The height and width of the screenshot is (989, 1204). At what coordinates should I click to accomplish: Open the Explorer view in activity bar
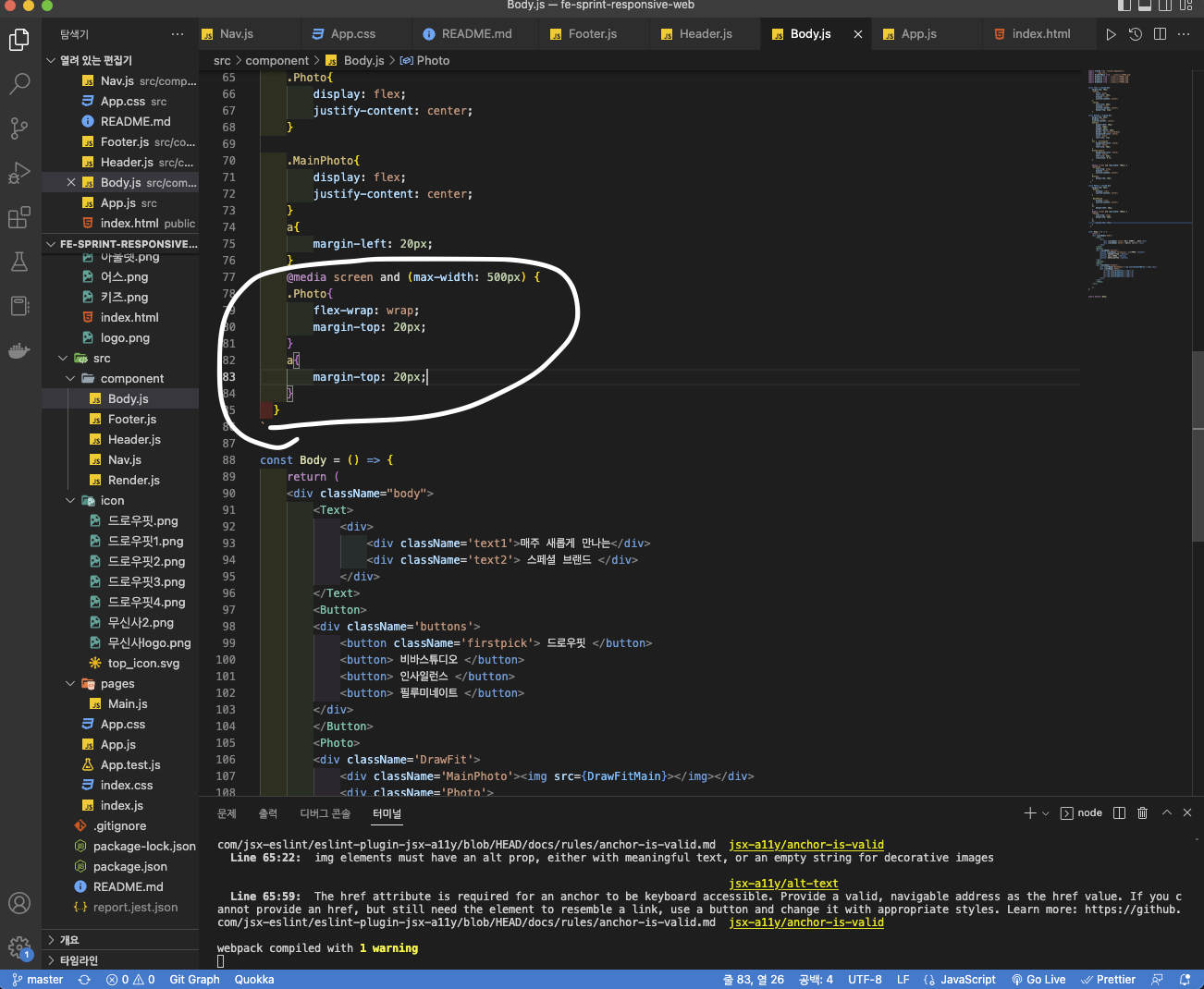(x=19, y=39)
